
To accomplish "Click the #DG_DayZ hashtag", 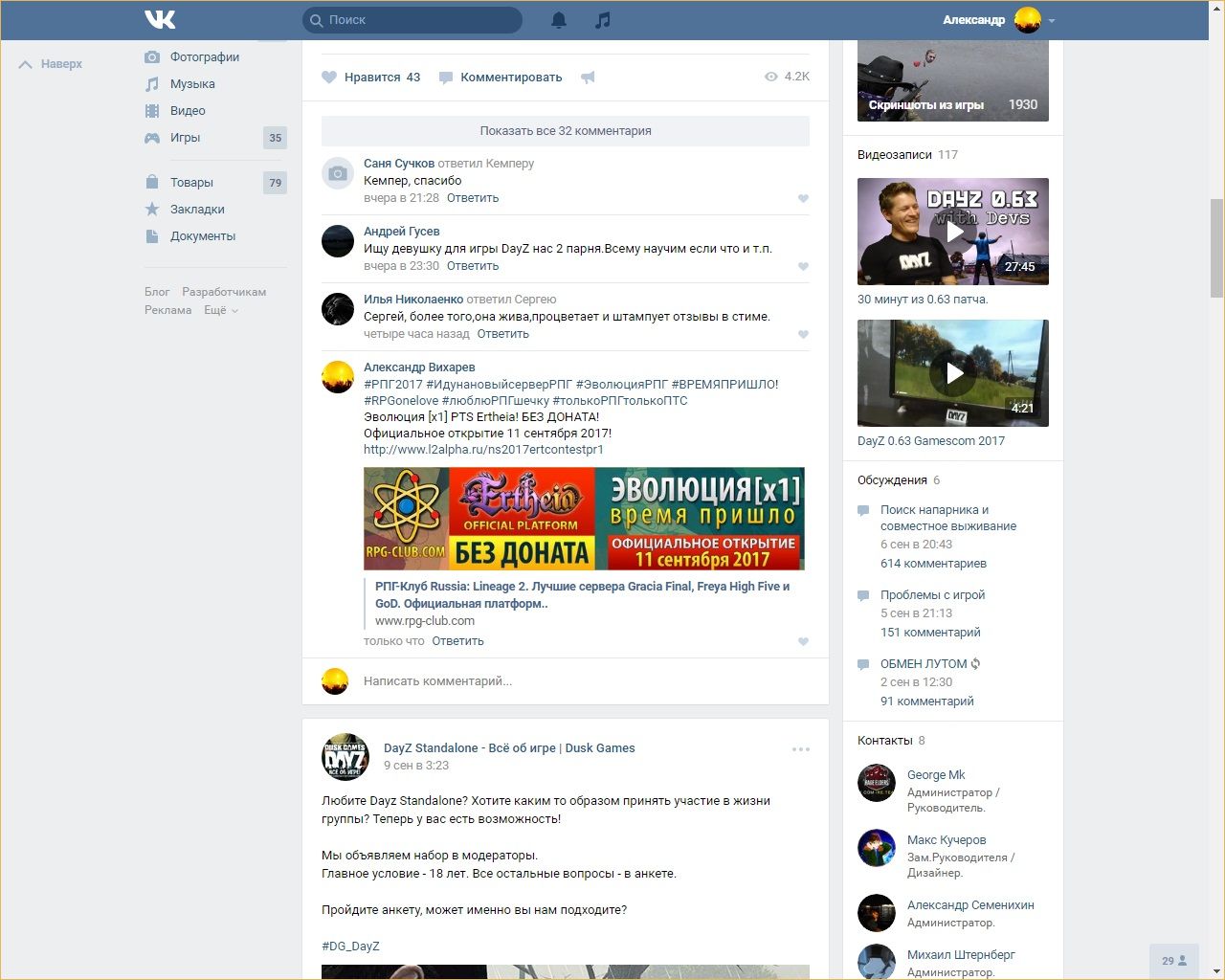I will [x=350, y=947].
